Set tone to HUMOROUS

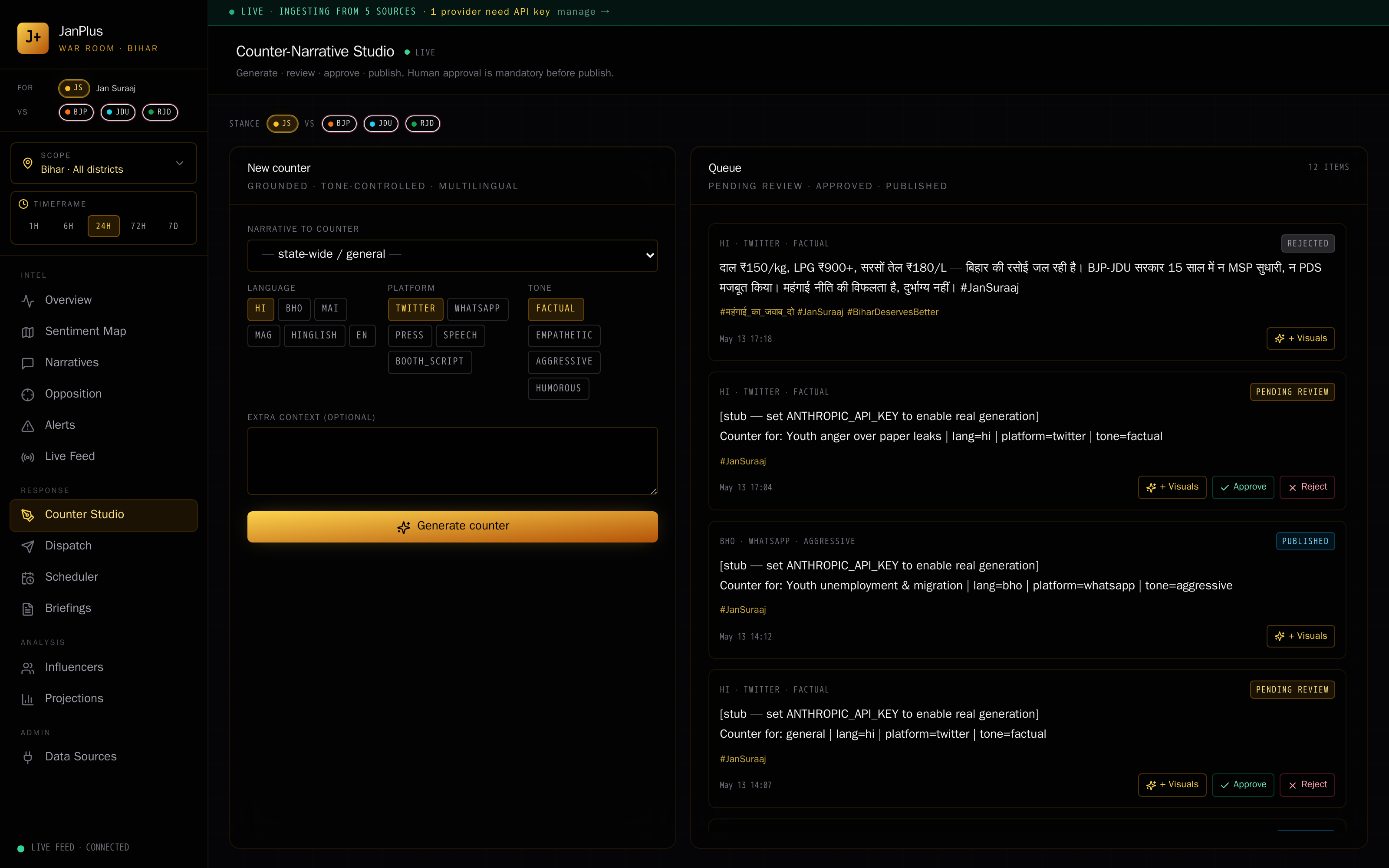pos(559,389)
